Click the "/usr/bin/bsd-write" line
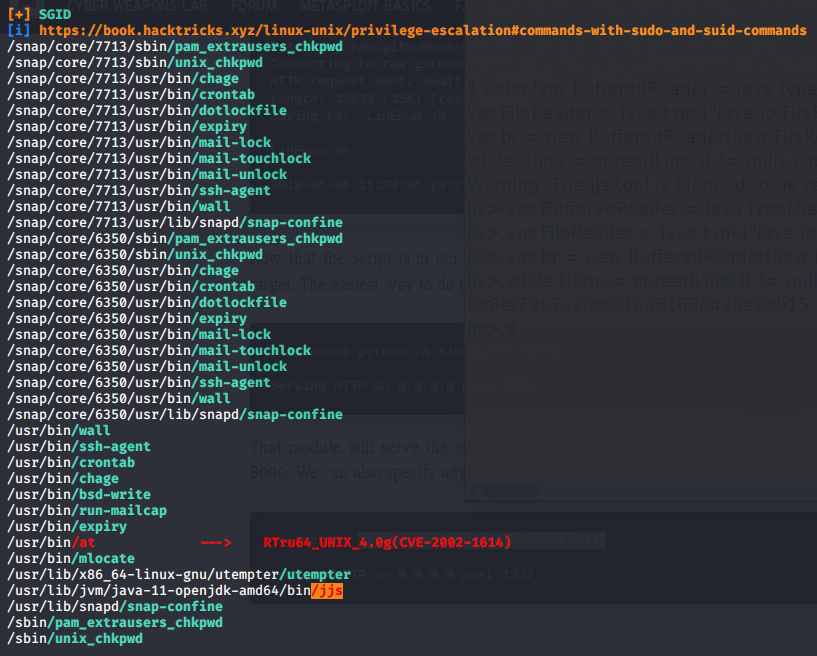The height and width of the screenshot is (656, 817). [79, 494]
